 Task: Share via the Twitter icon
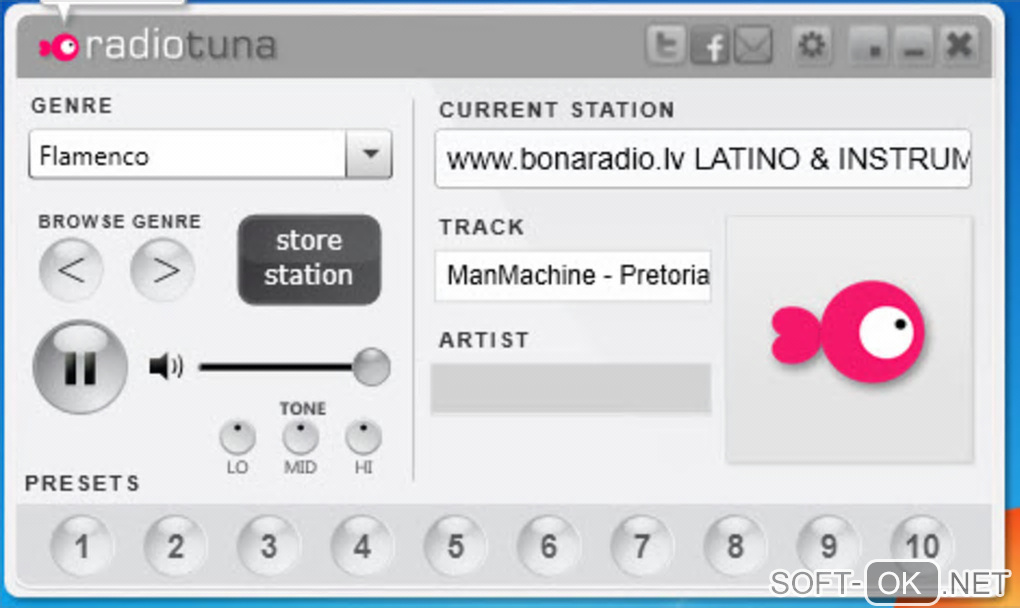tap(665, 46)
